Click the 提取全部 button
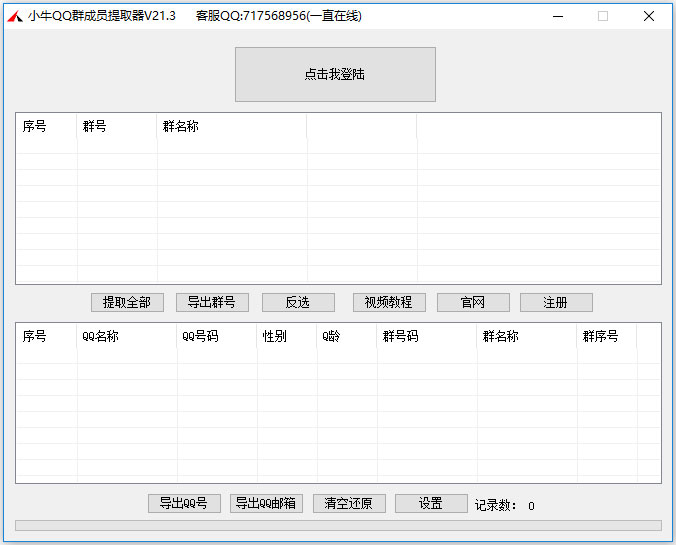This screenshot has width=676, height=545. (127, 302)
